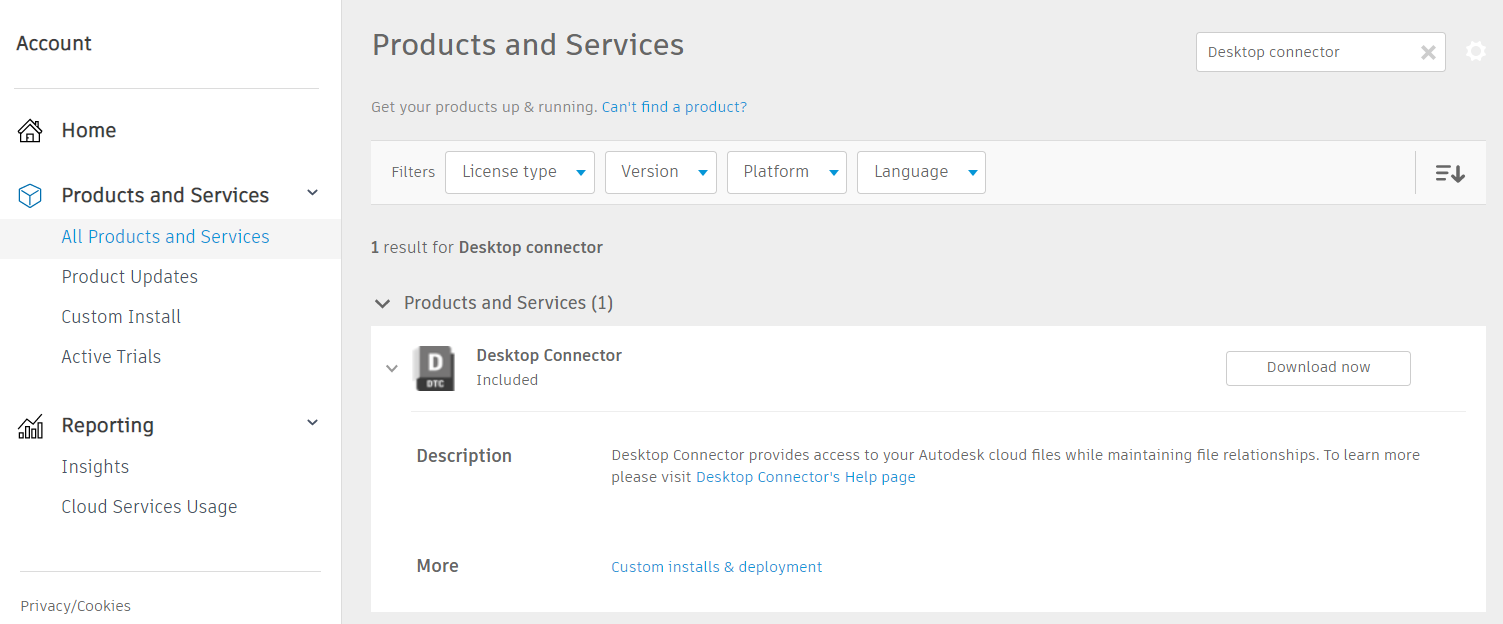Click the Home house icon

click(30, 130)
